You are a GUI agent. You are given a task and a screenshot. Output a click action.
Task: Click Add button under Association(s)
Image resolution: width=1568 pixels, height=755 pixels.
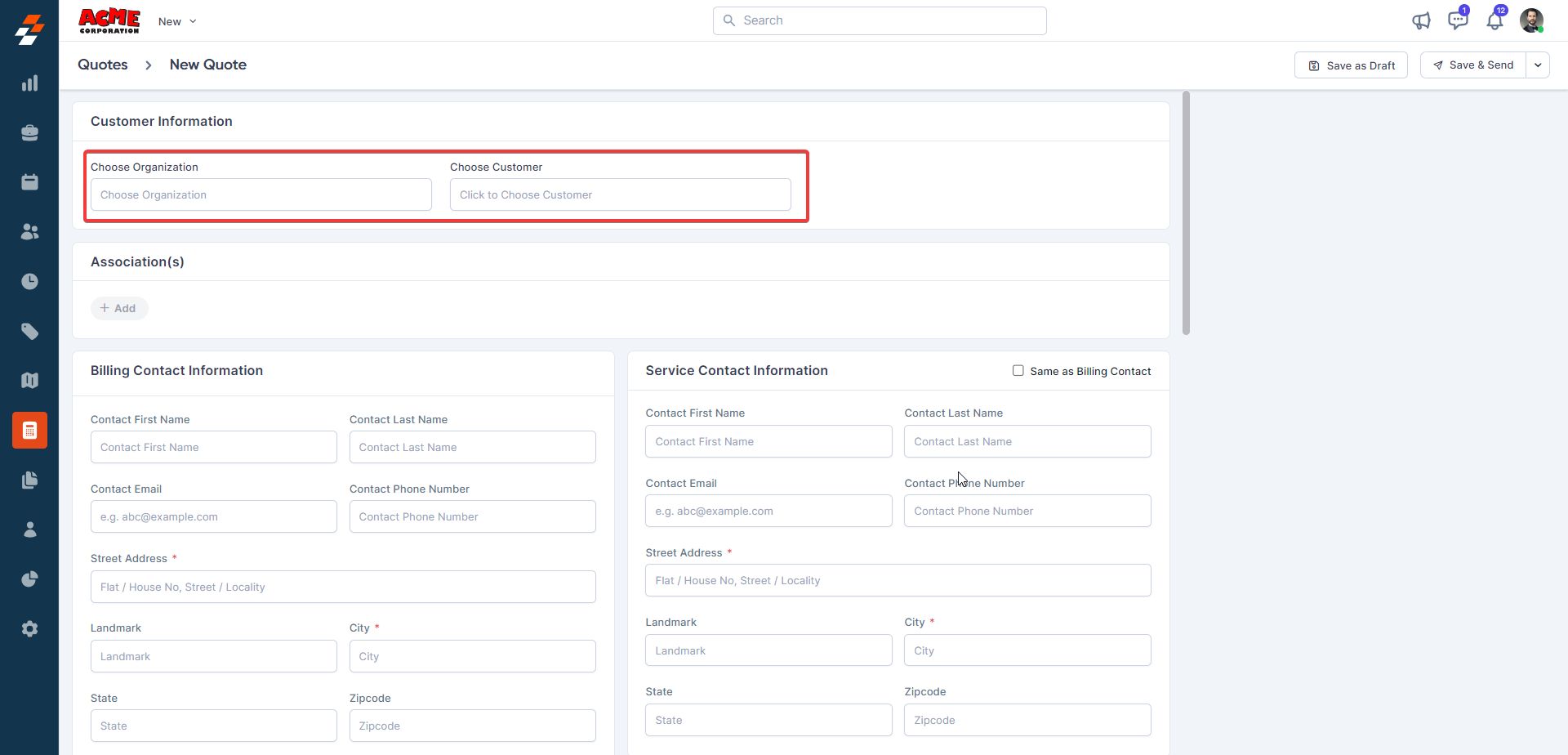[118, 309]
